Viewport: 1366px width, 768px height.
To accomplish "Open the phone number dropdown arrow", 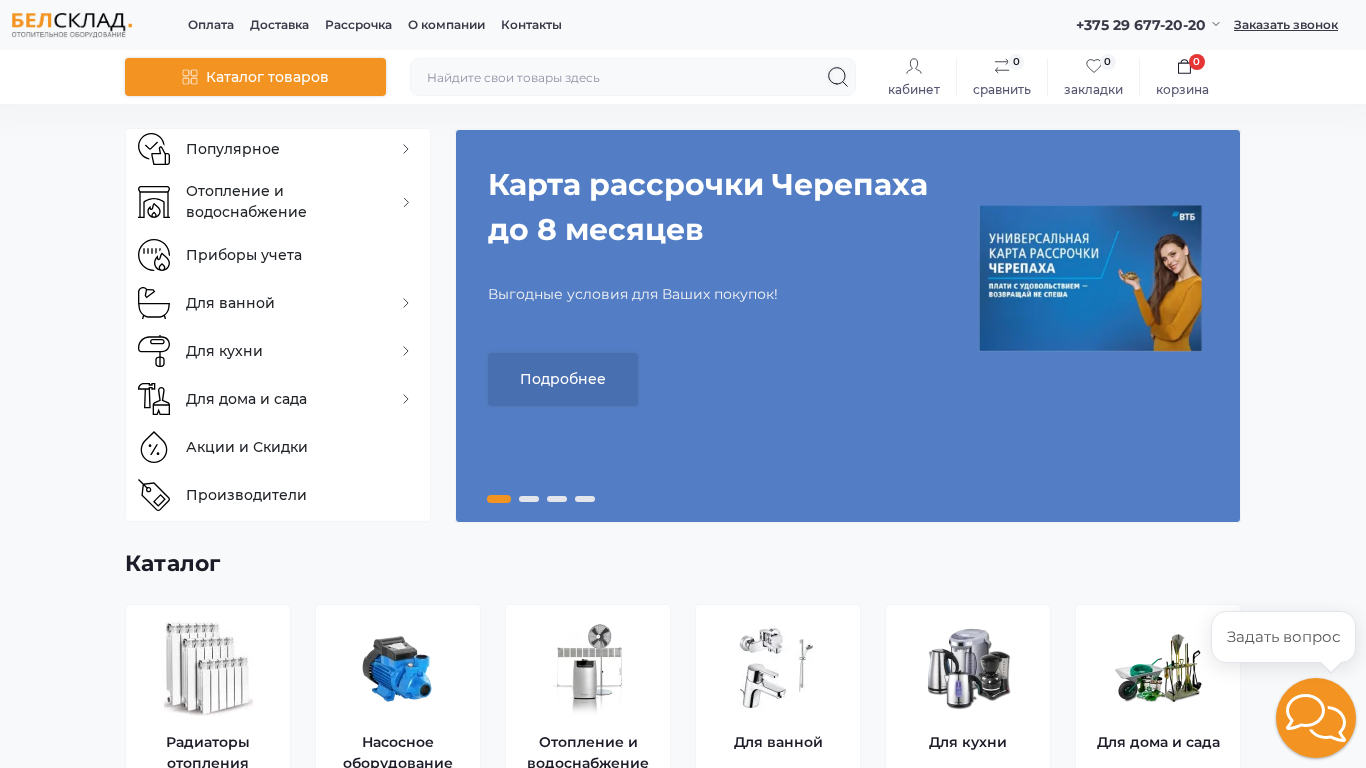I will (x=1216, y=24).
